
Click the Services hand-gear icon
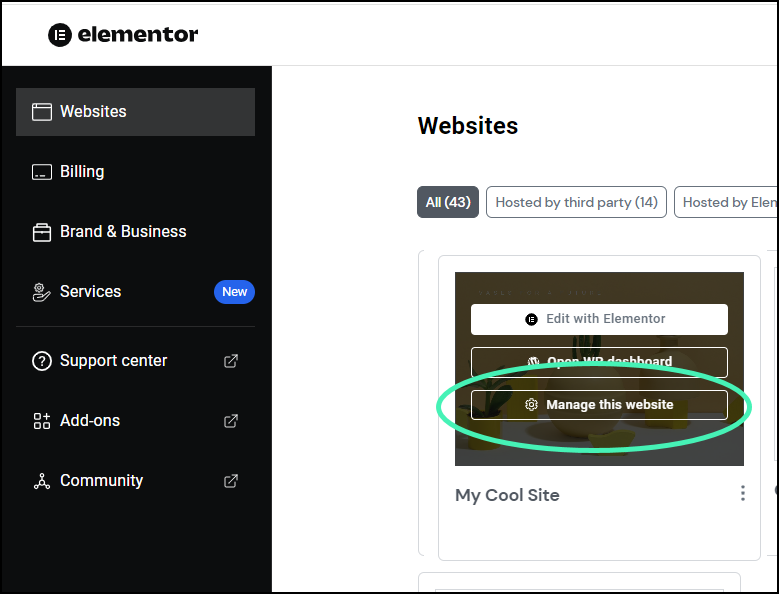click(x=41, y=292)
